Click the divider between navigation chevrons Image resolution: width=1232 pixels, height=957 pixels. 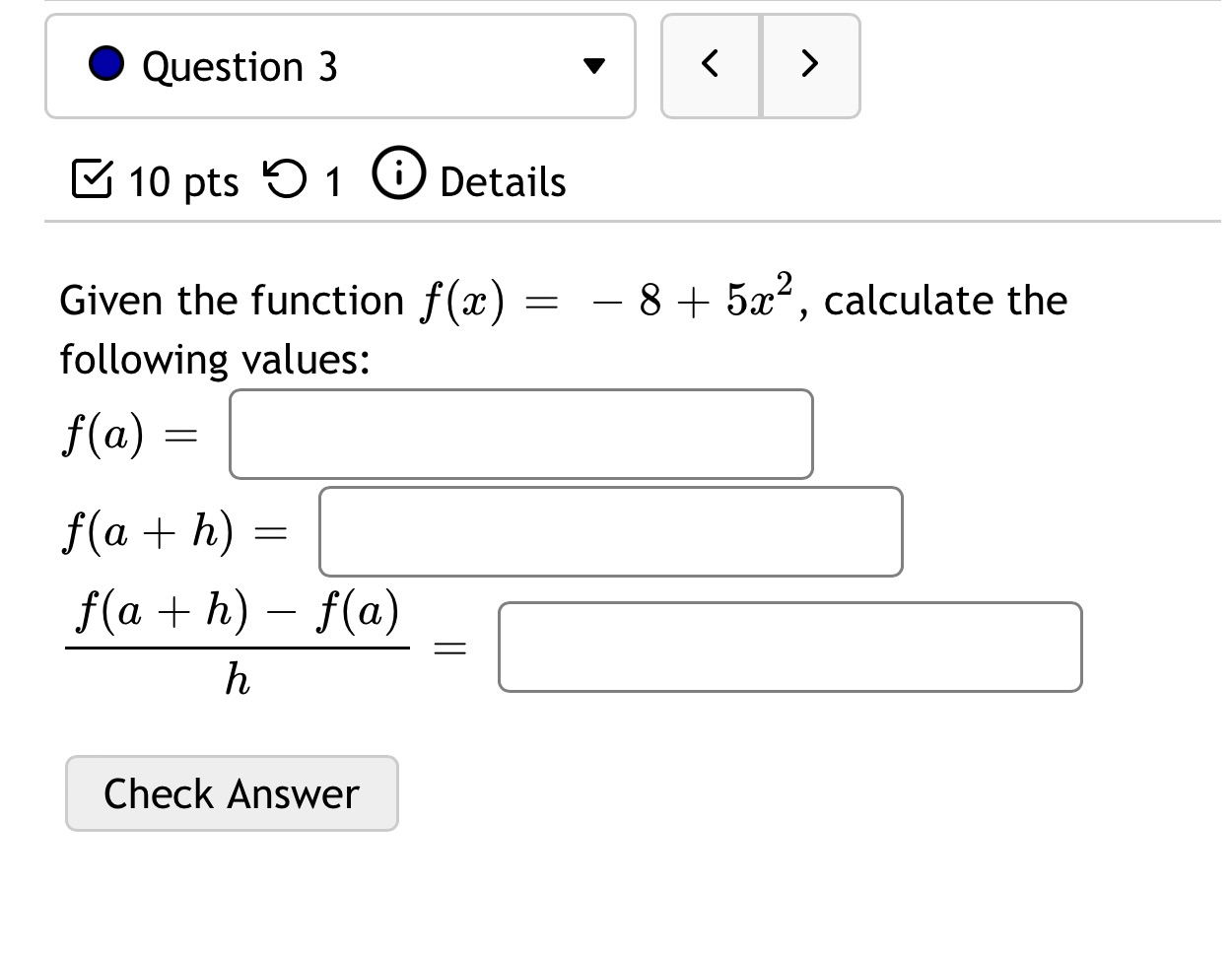pos(761,64)
